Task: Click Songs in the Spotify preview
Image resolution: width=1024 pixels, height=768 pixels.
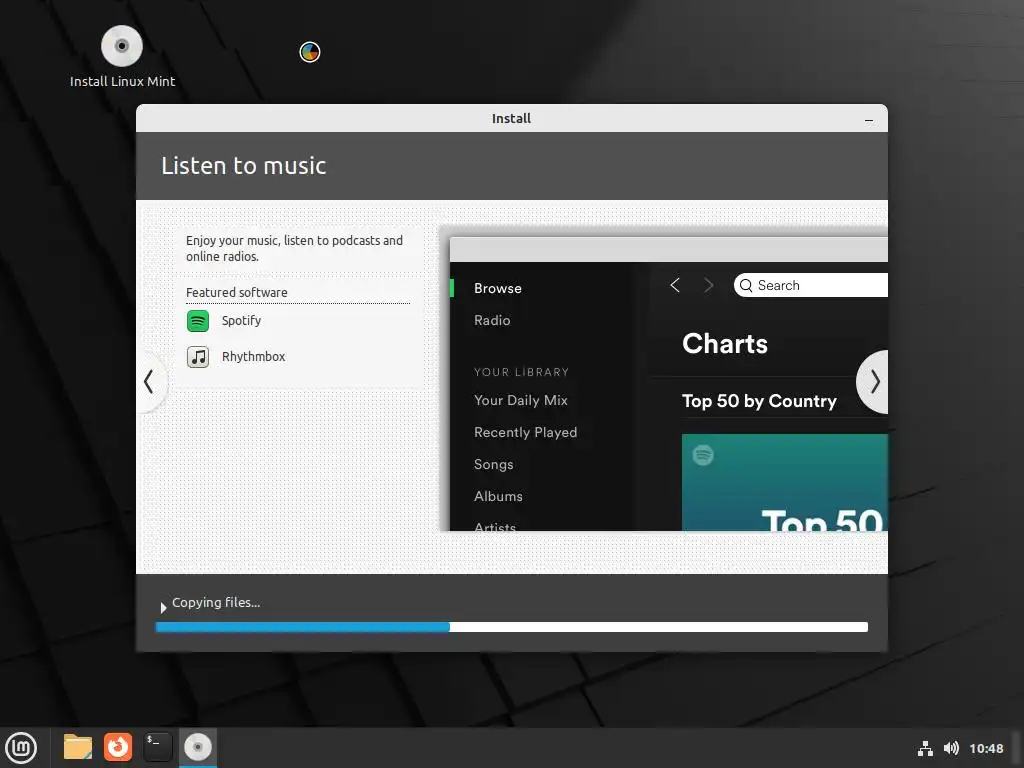Action: click(x=493, y=464)
